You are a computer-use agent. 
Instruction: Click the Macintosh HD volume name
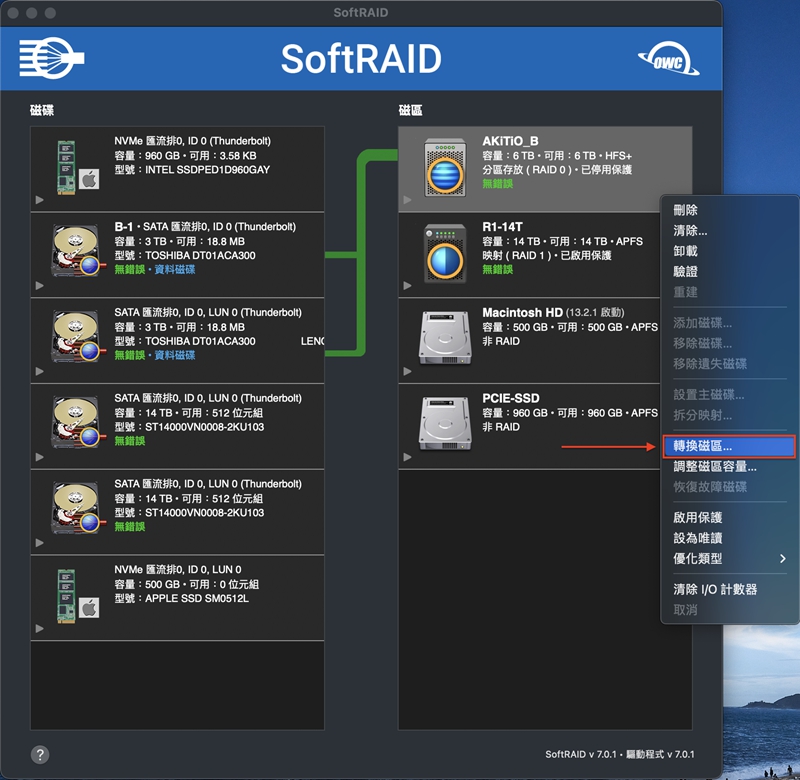522,312
